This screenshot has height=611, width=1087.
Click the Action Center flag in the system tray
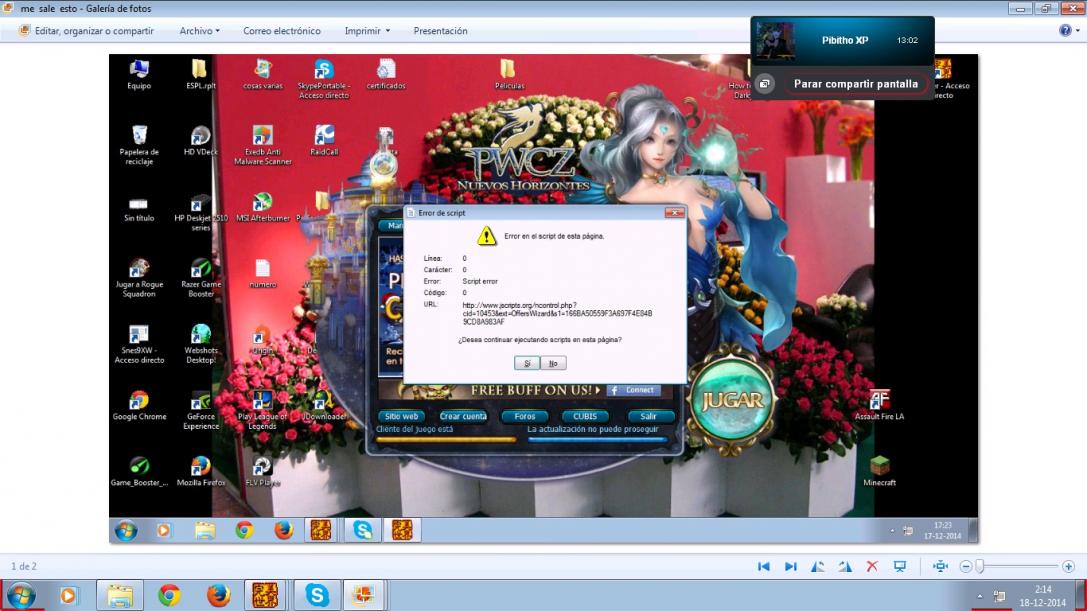click(999, 596)
